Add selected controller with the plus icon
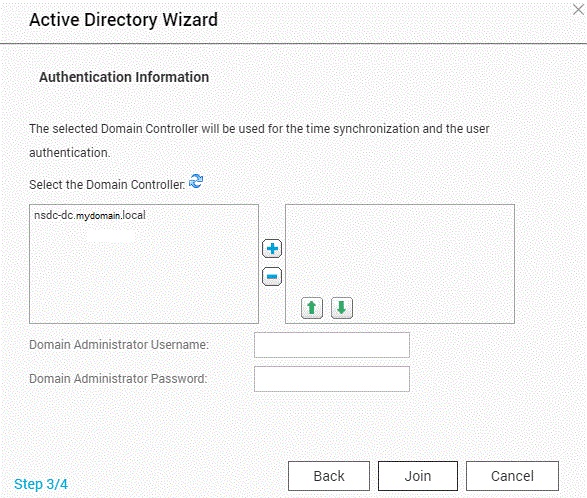The image size is (587, 498). [x=272, y=249]
